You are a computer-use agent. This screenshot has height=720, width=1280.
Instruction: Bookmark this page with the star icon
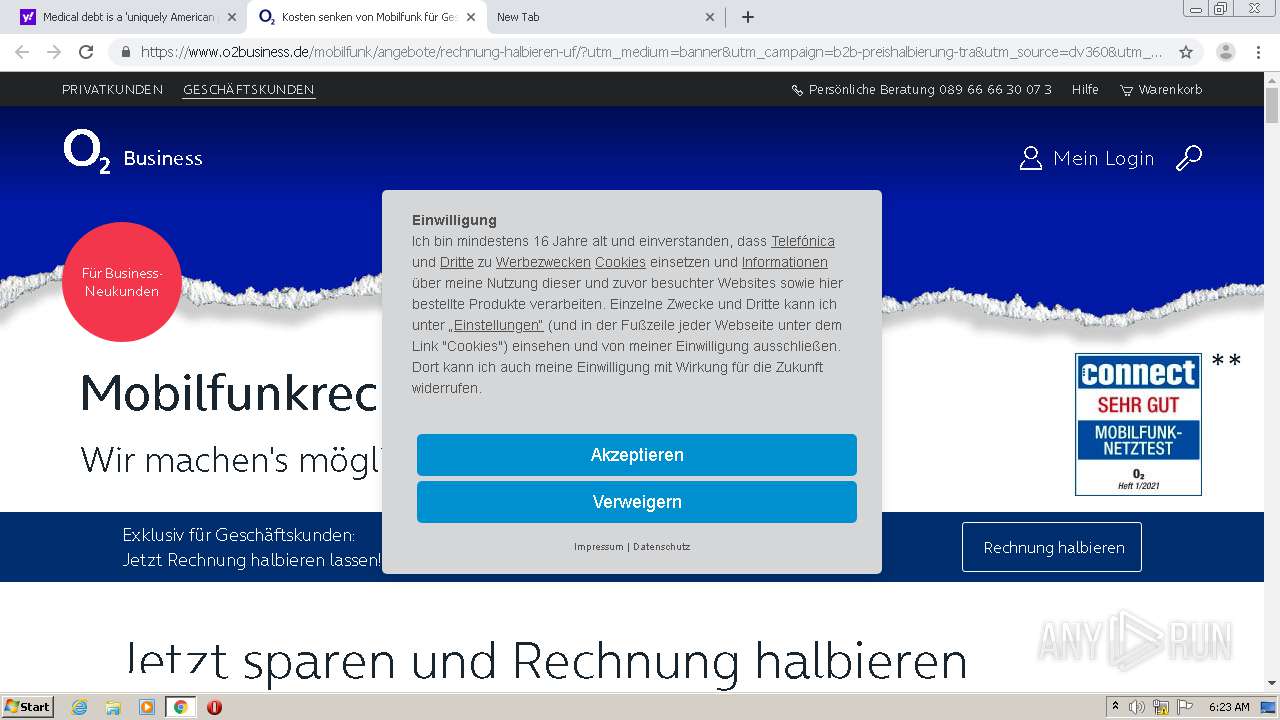tap(1186, 52)
